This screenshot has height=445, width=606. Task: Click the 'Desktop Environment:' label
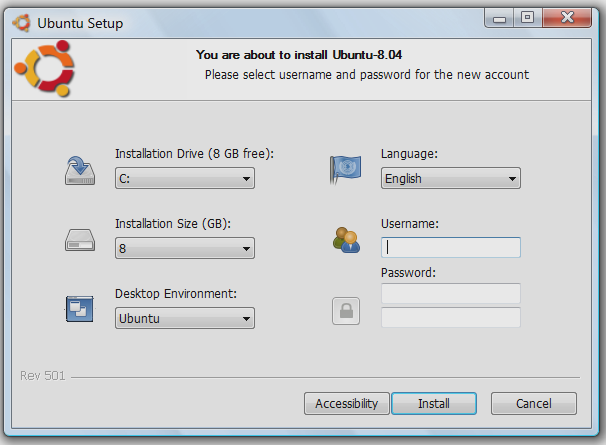176,294
